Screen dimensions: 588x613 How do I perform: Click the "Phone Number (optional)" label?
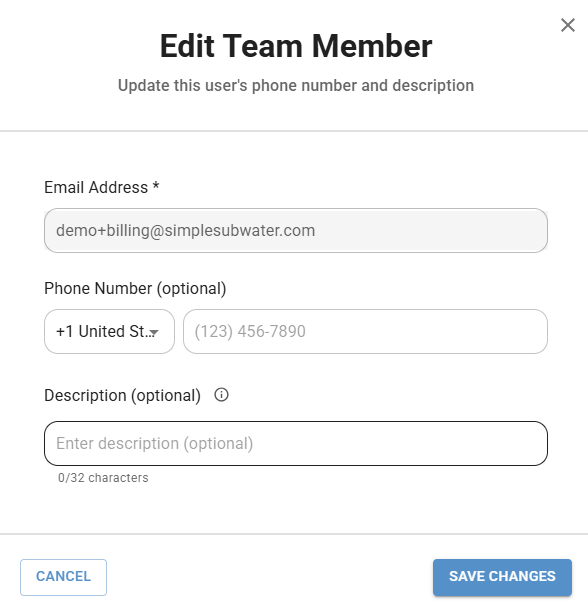(x=135, y=289)
